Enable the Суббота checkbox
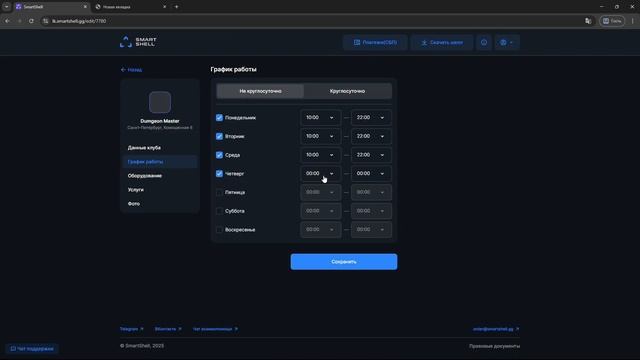 [219, 211]
